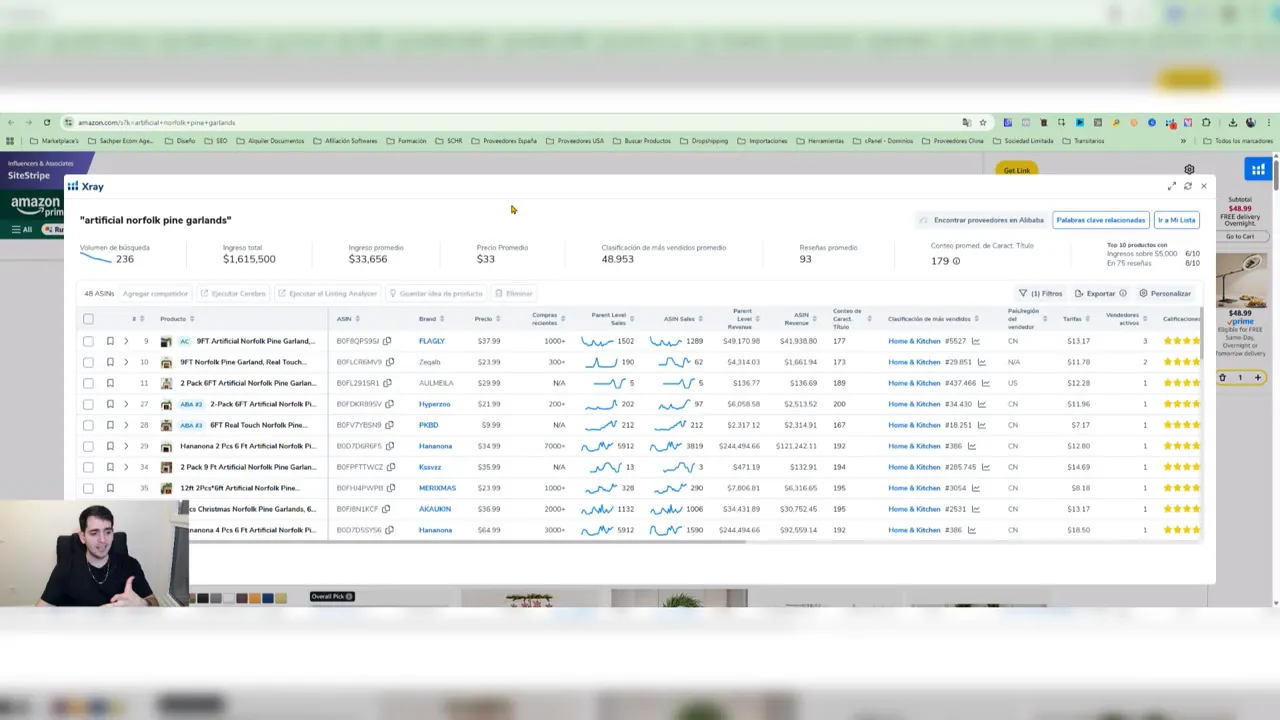Expand the first product row chevron
The width and height of the screenshot is (1280, 720).
126,341
